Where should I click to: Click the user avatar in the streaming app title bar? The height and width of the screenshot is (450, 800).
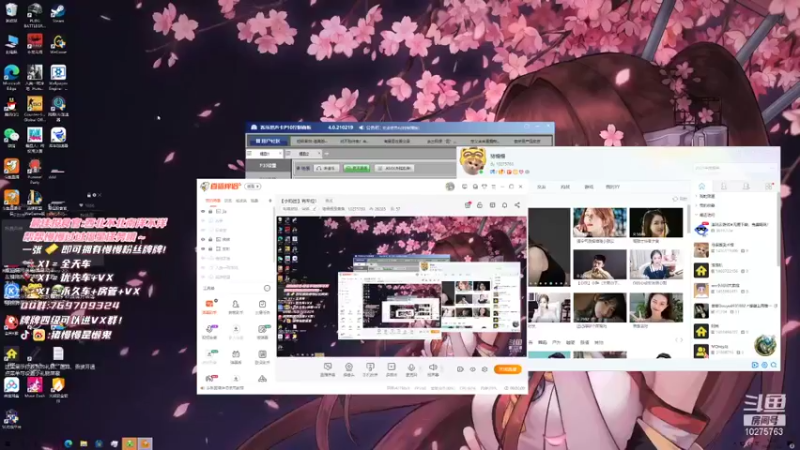point(449,187)
